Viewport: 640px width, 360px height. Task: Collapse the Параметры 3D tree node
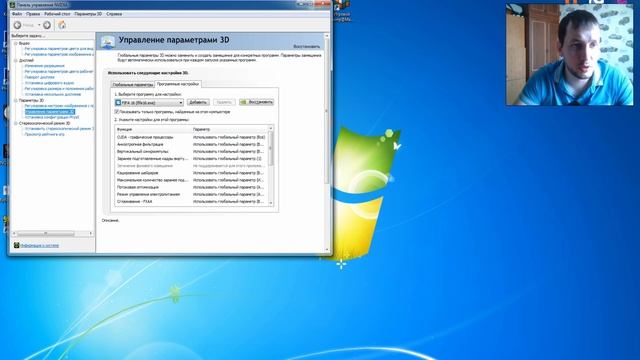16,100
